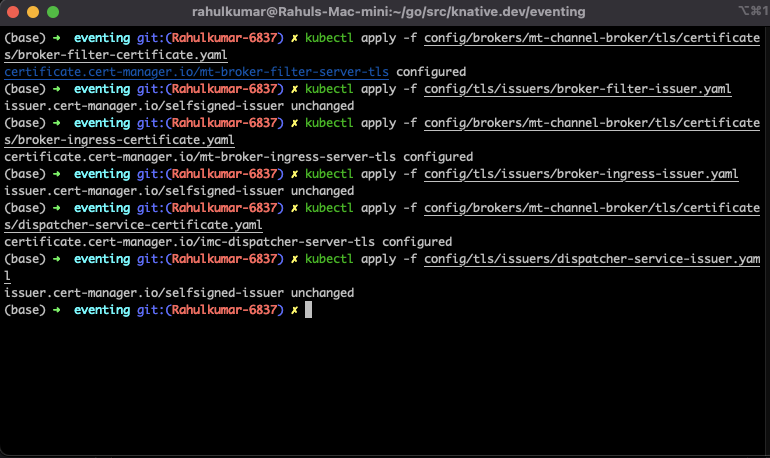Screen dimensions: 770x458
Task: Click the imc-dispatcher-server-tls configured output line
Action: point(228,242)
